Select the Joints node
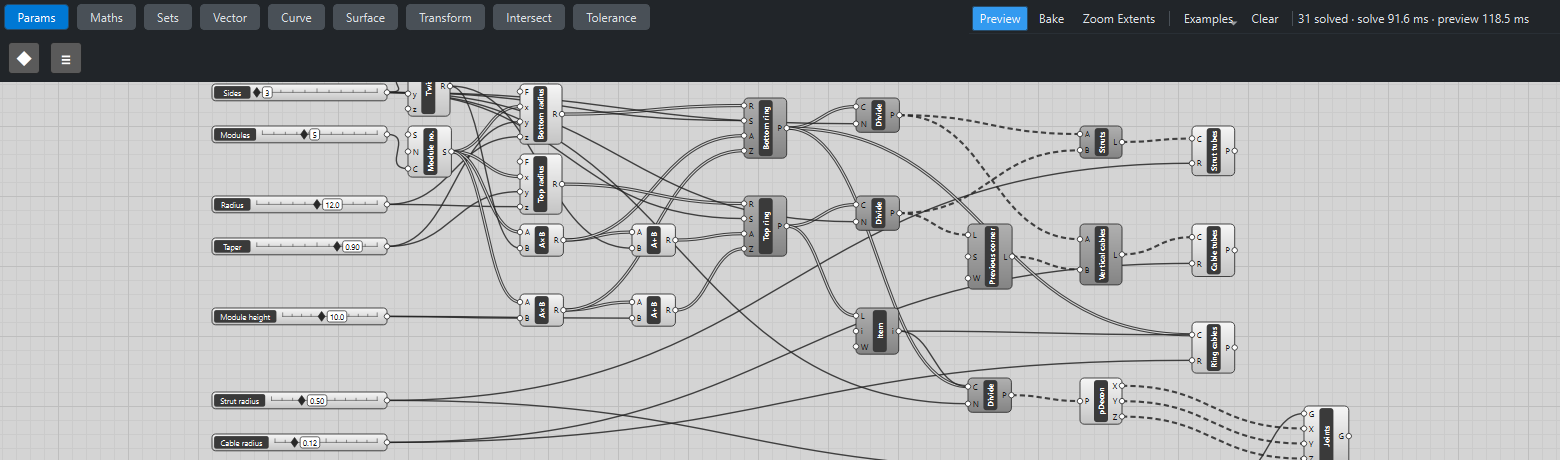Screen dimensions: 1560x460 [x=1326, y=434]
